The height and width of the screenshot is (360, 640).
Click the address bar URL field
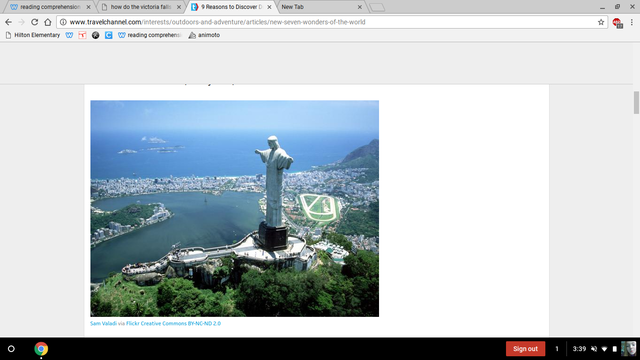click(333, 22)
